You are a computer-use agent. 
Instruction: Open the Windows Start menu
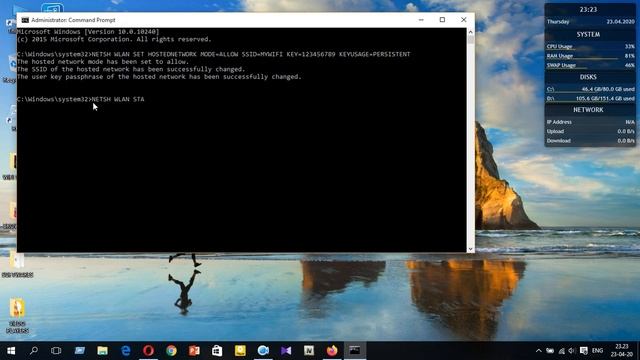[11, 351]
